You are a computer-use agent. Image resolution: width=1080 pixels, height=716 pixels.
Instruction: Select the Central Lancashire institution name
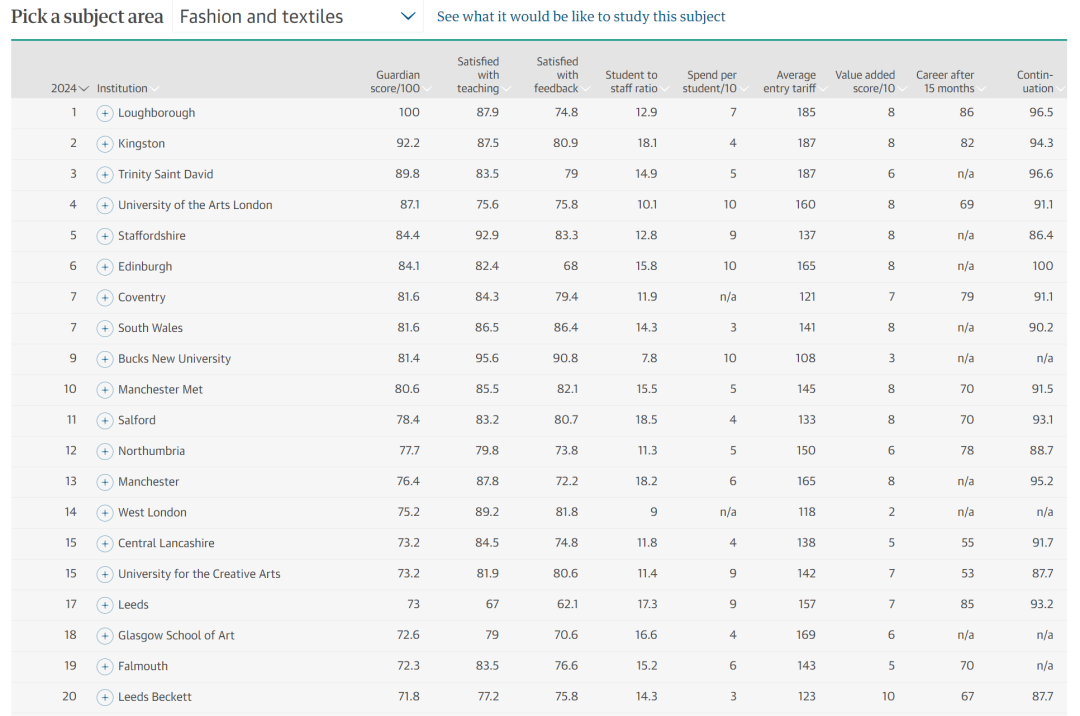point(166,543)
